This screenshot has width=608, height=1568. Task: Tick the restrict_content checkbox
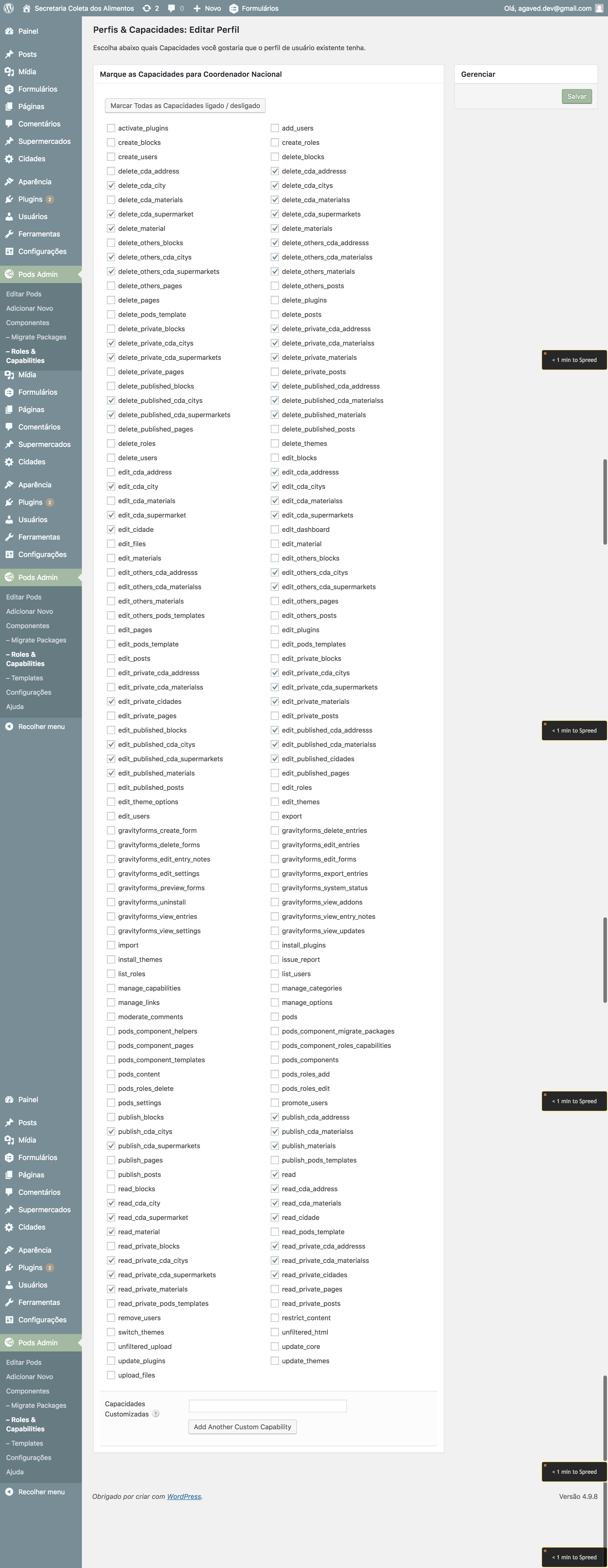(x=275, y=1318)
